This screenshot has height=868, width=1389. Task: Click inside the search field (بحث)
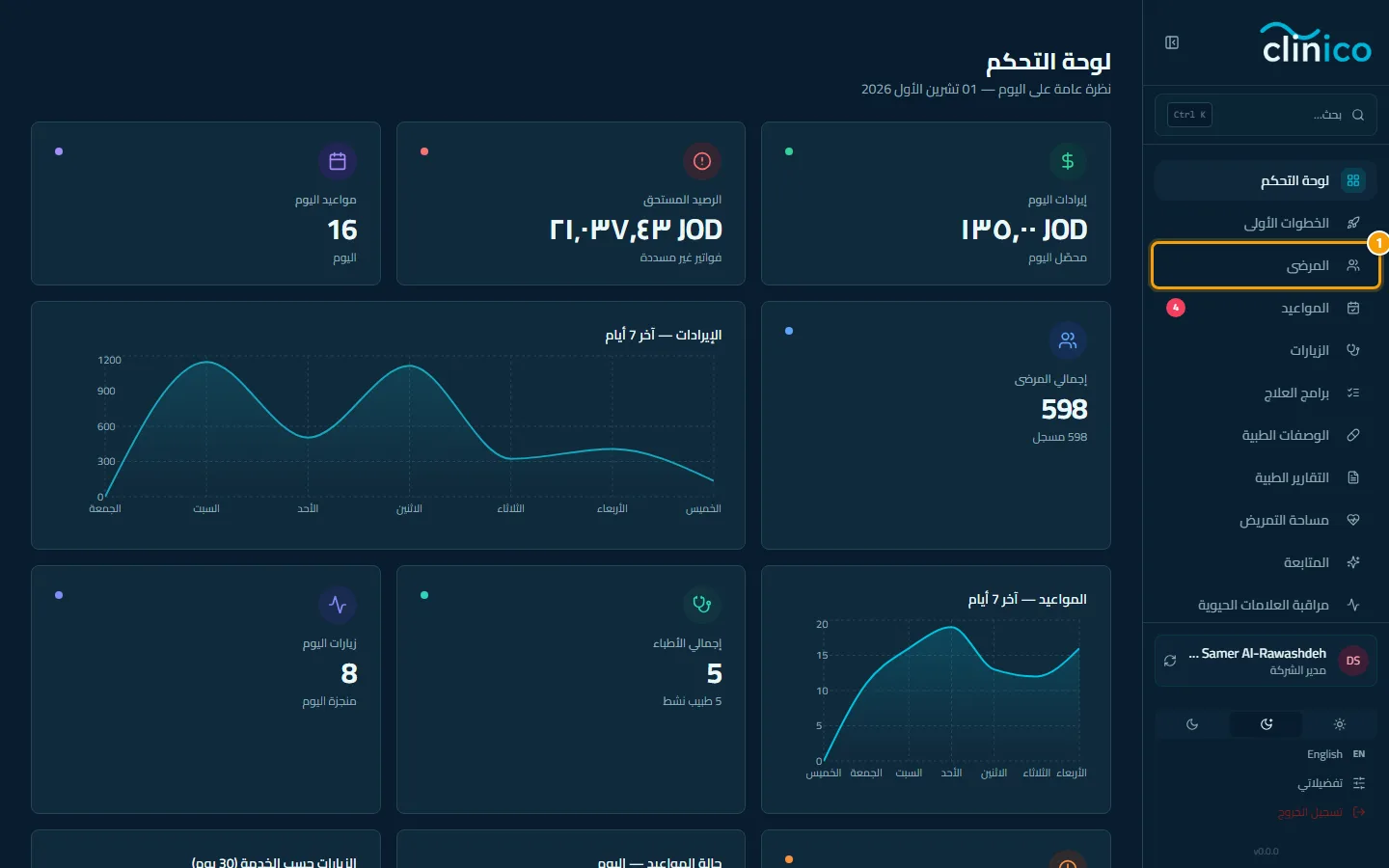click(1266, 115)
